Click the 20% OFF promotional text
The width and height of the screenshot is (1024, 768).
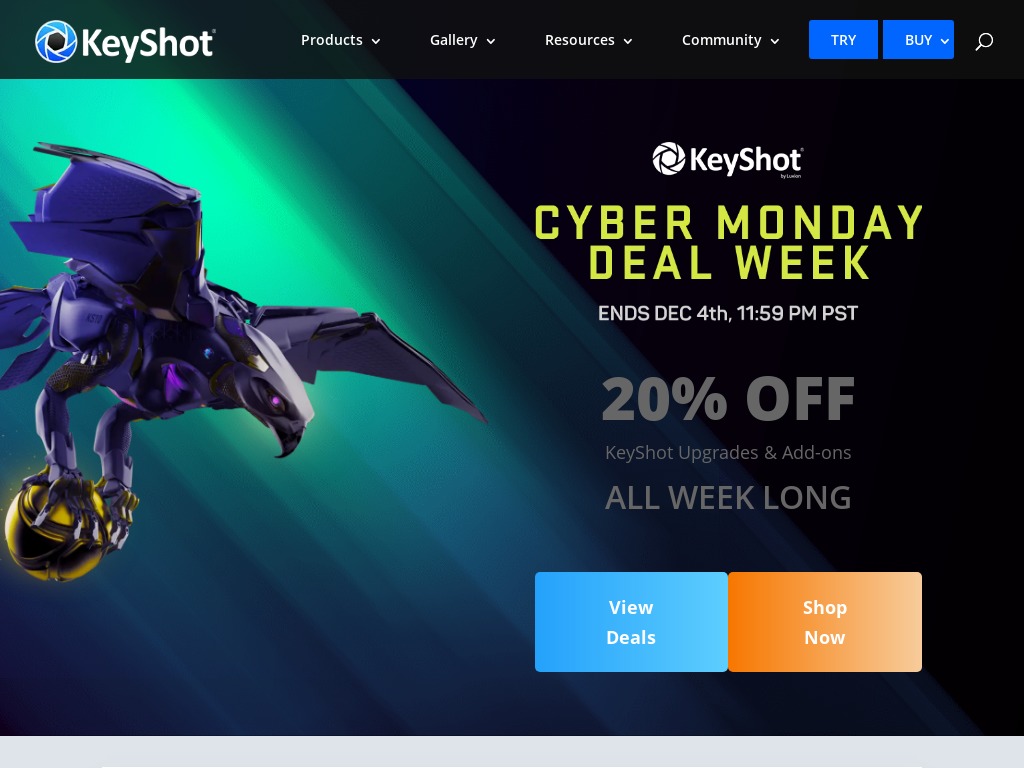pos(728,398)
